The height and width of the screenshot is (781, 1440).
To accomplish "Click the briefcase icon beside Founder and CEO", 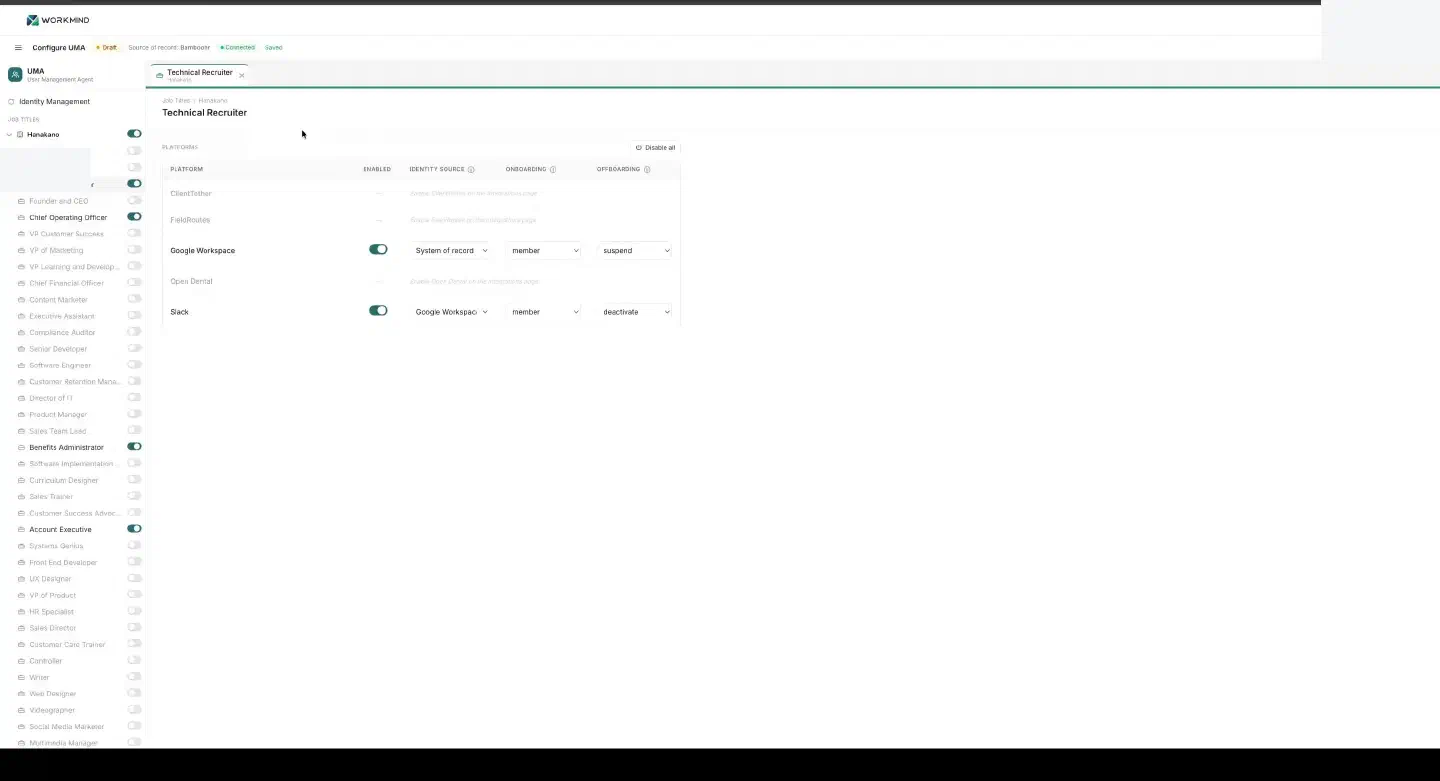I will [x=22, y=201].
